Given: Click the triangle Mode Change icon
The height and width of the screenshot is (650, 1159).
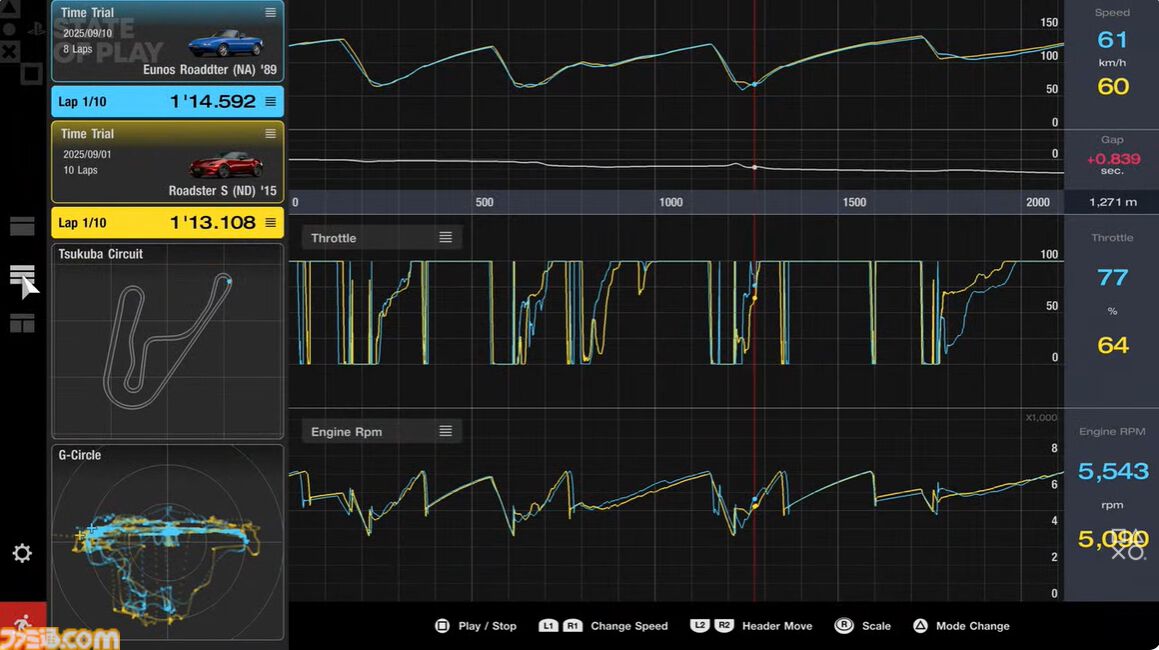Looking at the screenshot, I should point(920,626).
